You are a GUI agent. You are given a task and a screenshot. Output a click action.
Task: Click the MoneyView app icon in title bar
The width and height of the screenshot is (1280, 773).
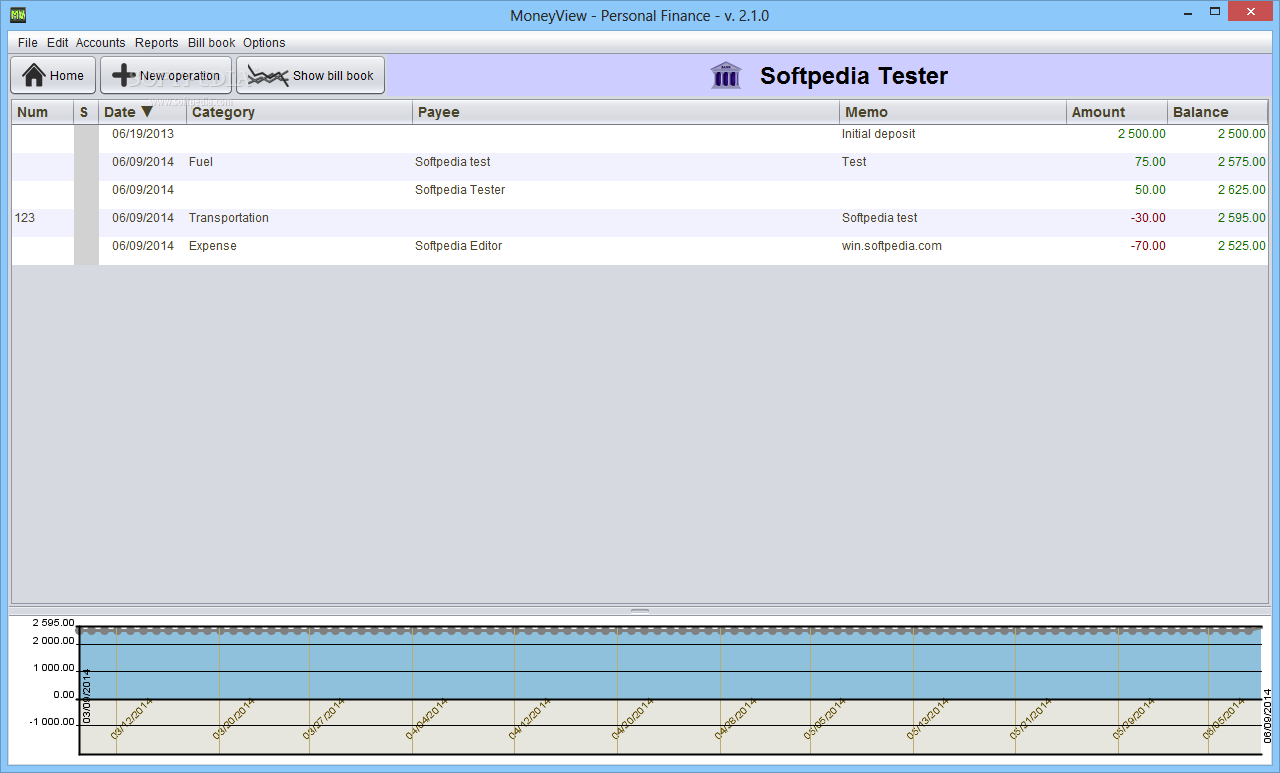point(17,15)
